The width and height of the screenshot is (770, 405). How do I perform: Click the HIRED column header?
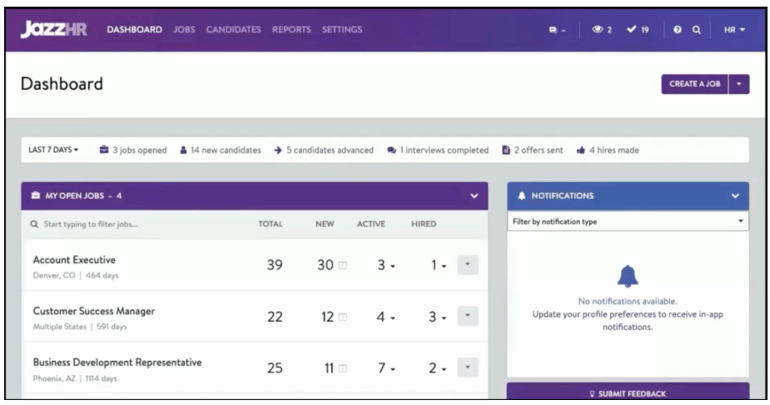point(424,224)
